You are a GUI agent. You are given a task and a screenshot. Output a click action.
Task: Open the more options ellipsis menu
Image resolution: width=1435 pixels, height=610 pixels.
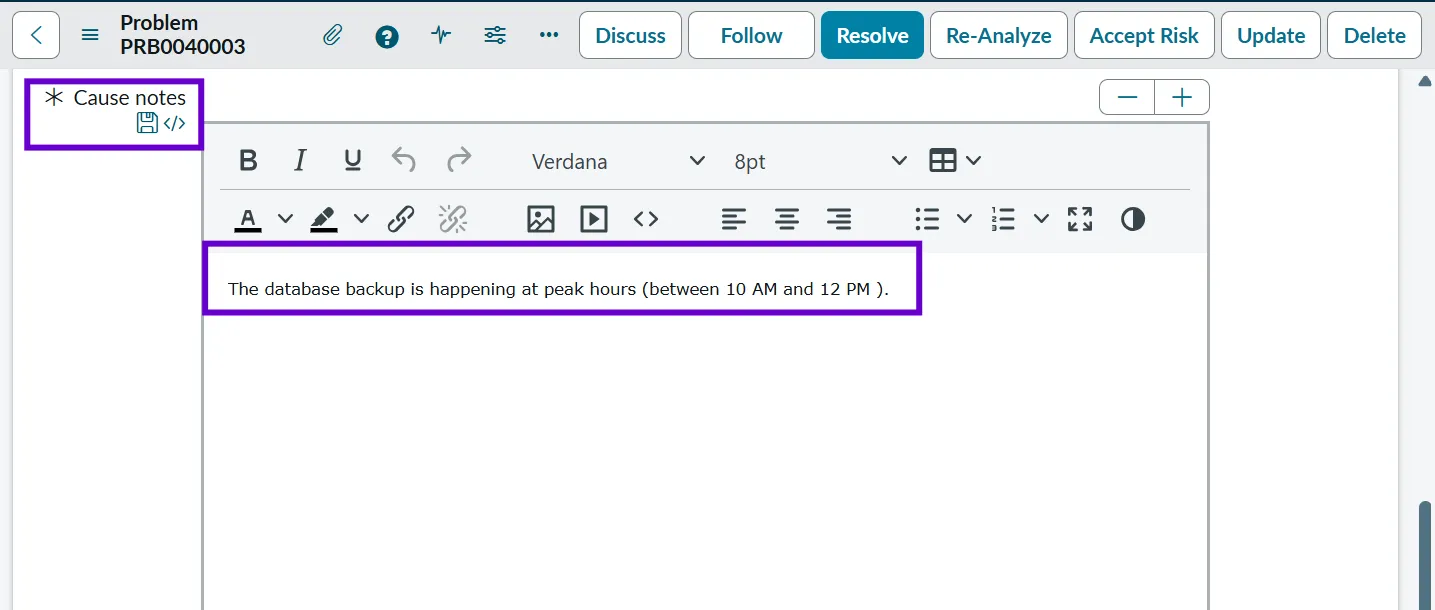click(x=549, y=36)
